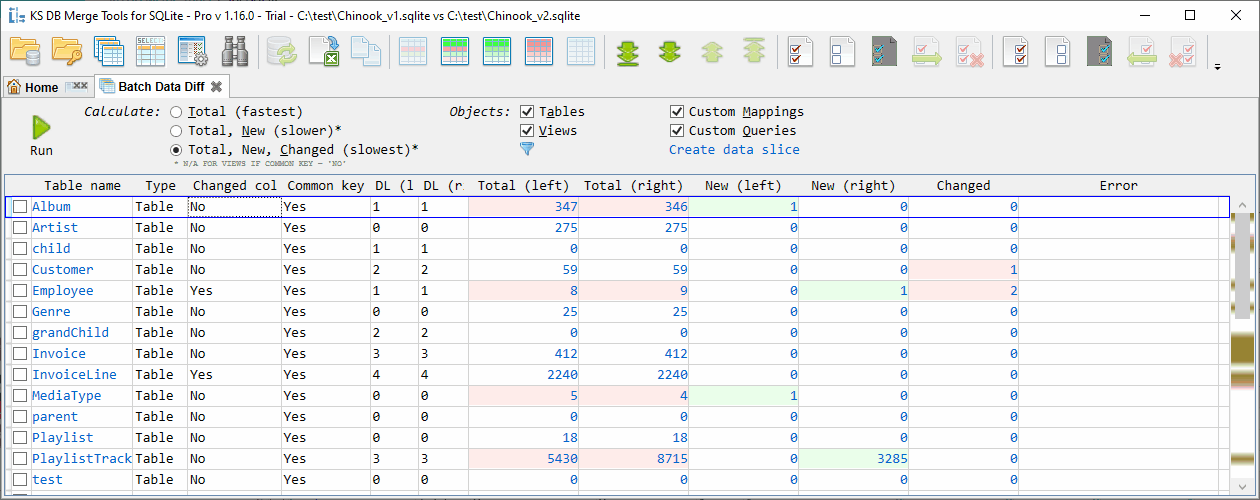The width and height of the screenshot is (1260, 500).
Task: Sort by the Changed column header
Action: coord(963,186)
